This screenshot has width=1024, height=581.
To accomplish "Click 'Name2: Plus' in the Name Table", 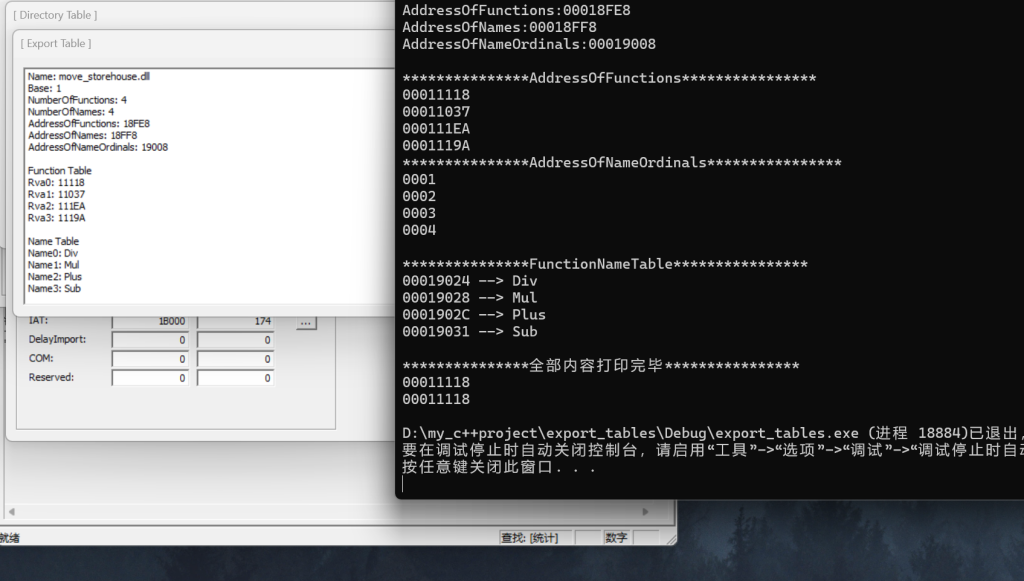I will (x=55, y=277).
